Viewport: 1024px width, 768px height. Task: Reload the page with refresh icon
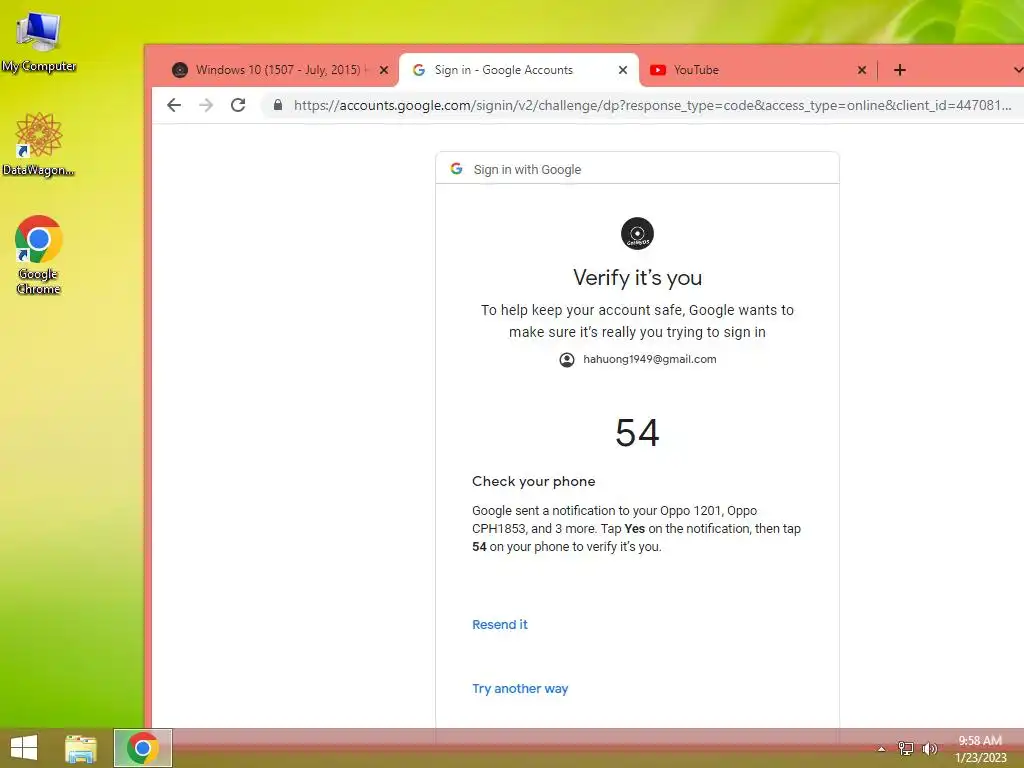click(238, 105)
